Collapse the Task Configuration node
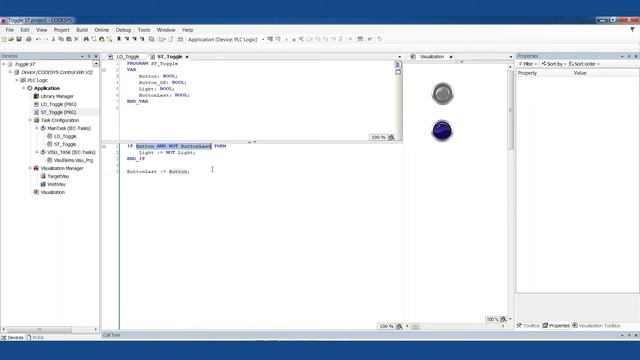This screenshot has width=640, height=360. click(x=30, y=120)
